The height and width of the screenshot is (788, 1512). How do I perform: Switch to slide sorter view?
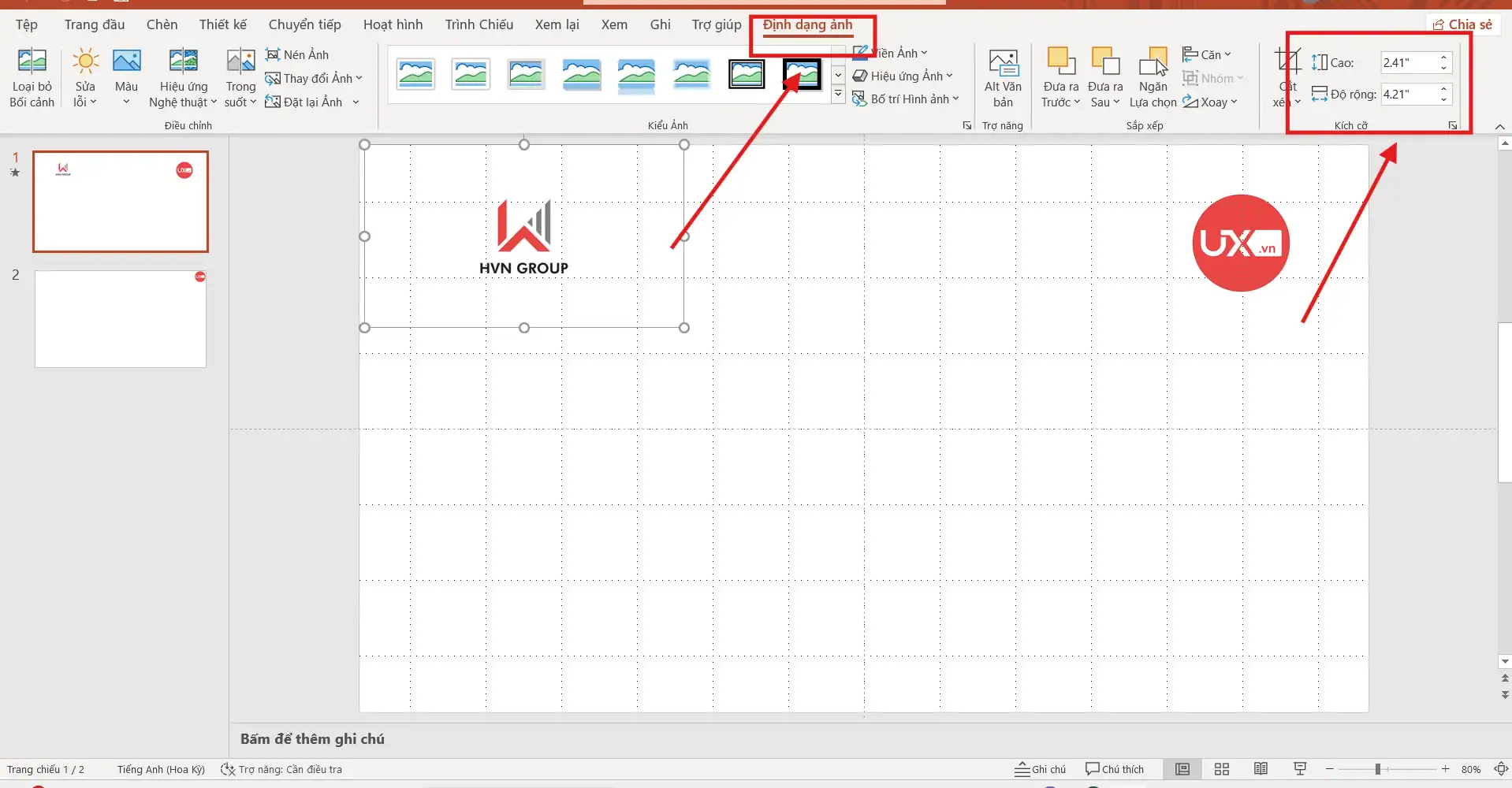(x=1222, y=769)
